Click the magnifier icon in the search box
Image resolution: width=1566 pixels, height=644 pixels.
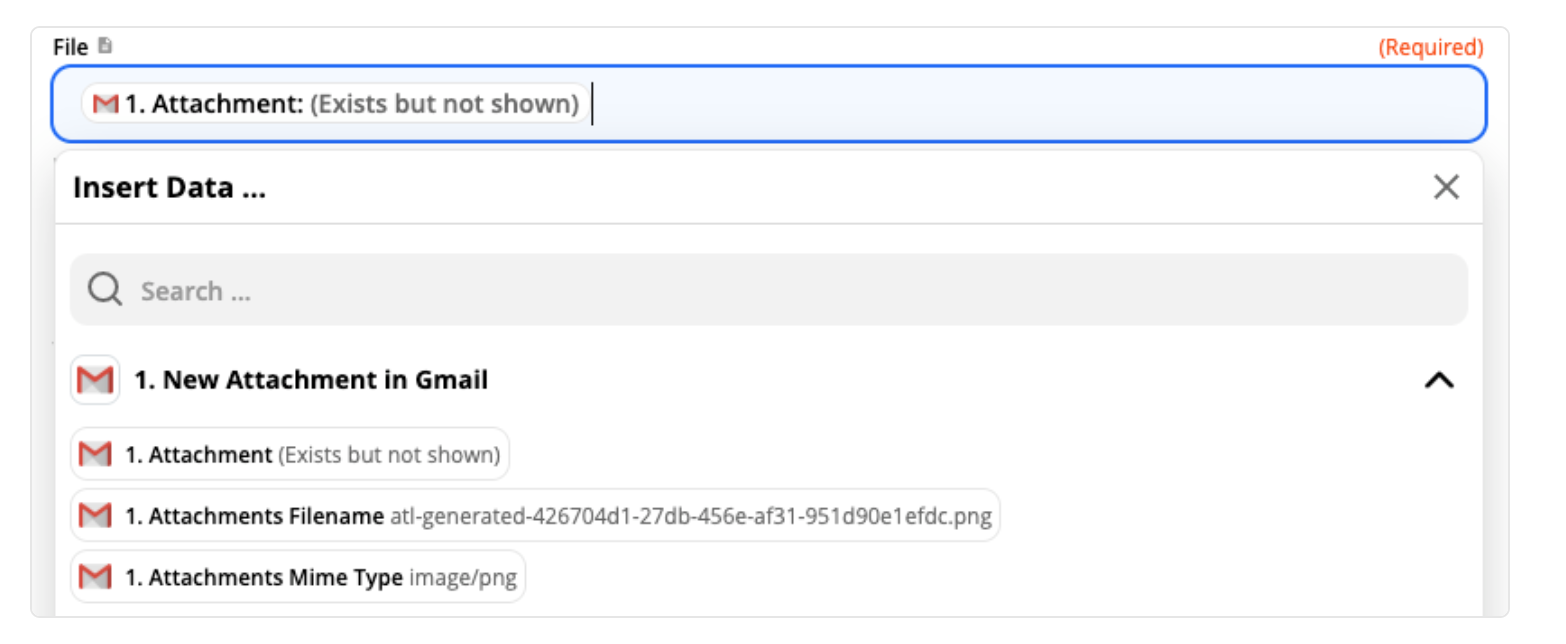click(105, 290)
